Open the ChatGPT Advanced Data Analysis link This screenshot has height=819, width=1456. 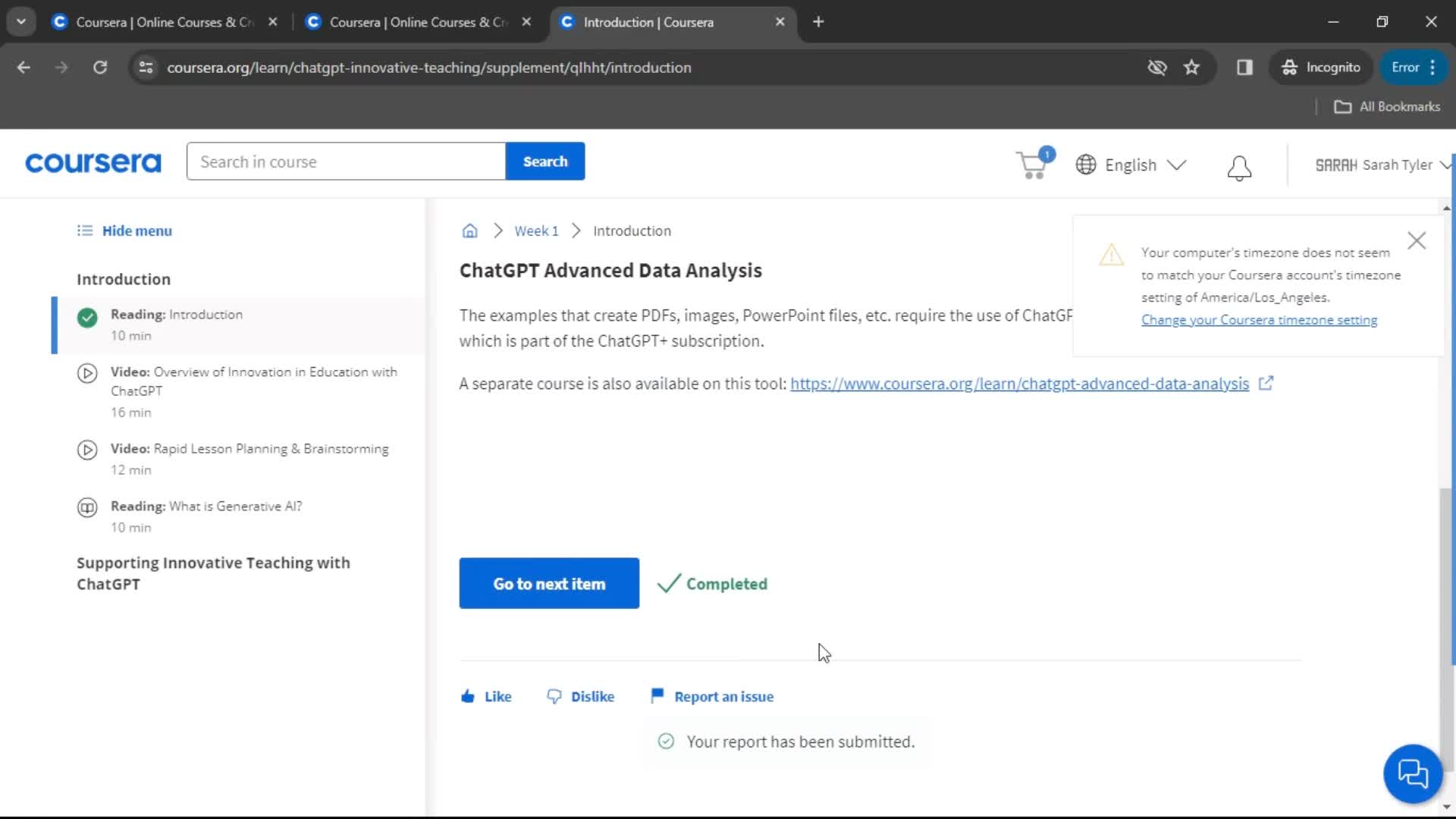(1020, 383)
